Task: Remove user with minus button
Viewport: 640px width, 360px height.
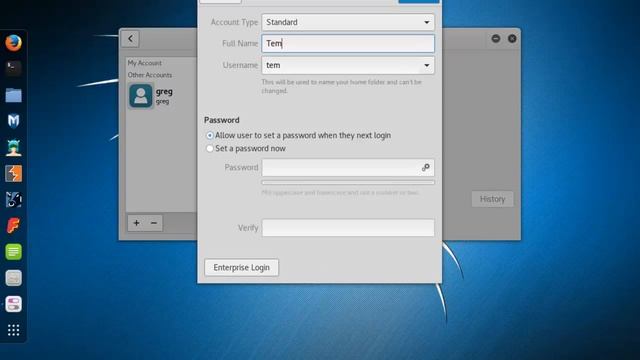Action: [154, 223]
